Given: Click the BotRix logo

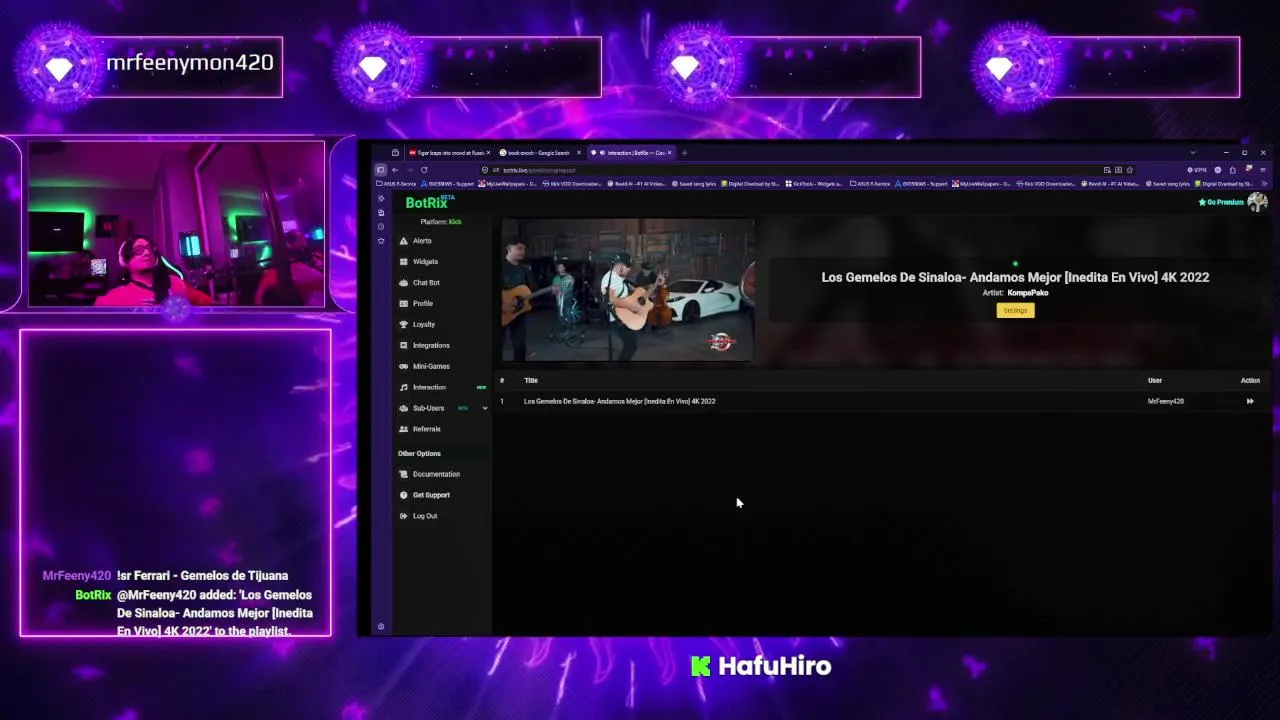Looking at the screenshot, I should (429, 203).
